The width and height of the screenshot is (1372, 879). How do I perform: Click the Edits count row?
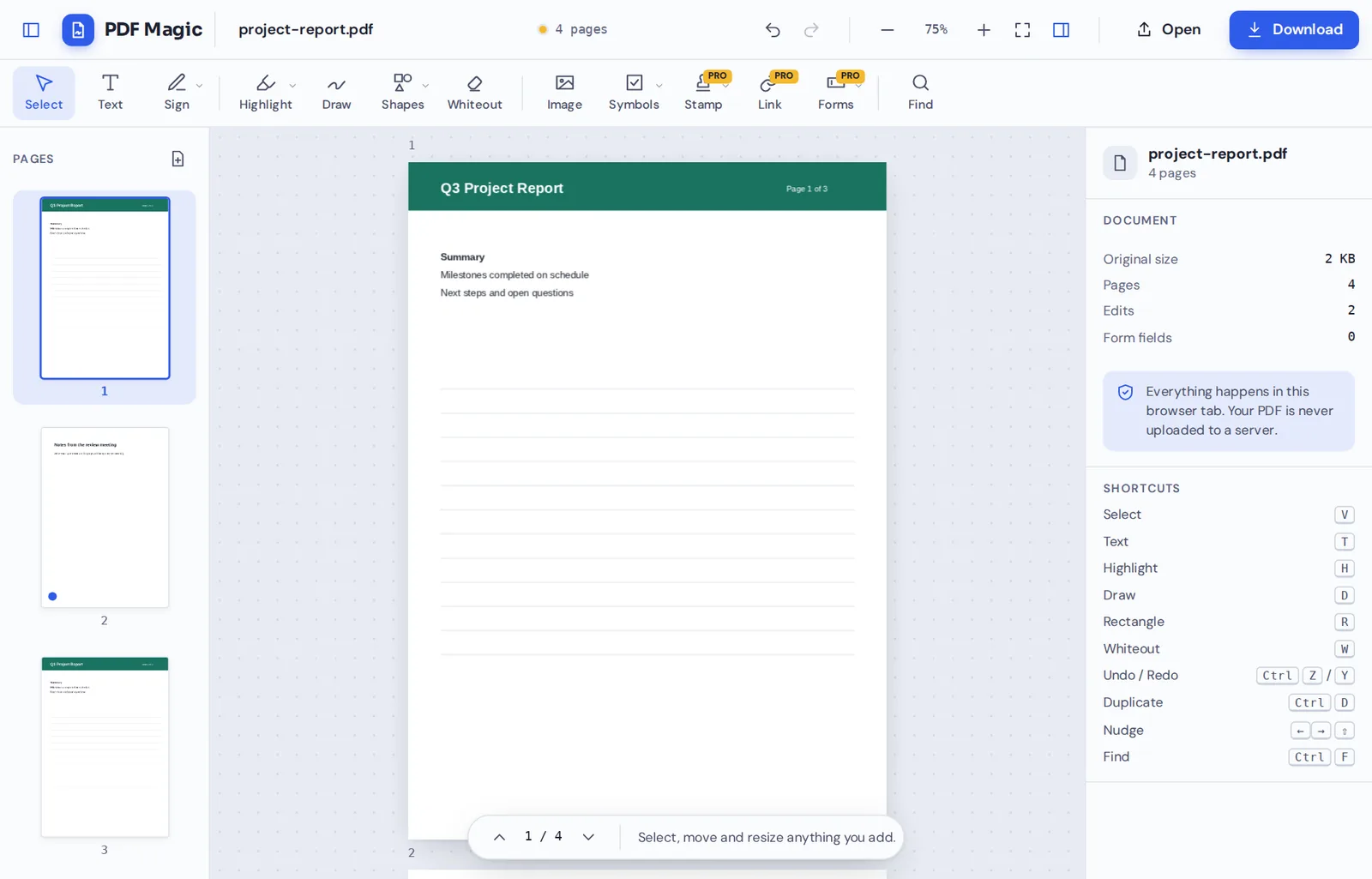(x=1229, y=310)
